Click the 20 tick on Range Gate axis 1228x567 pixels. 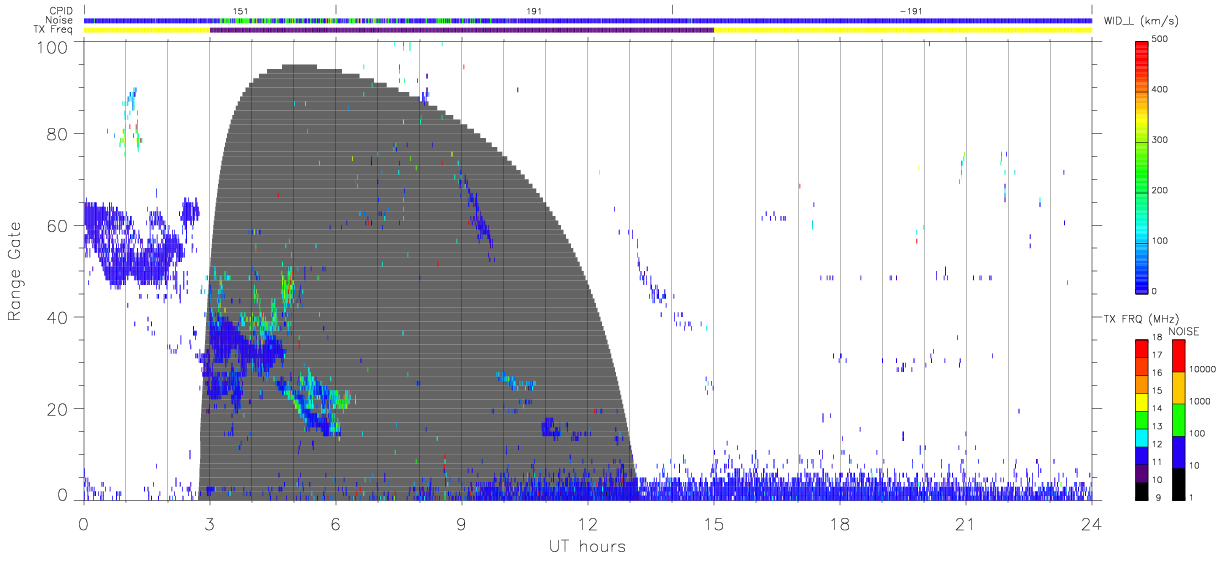click(58, 410)
